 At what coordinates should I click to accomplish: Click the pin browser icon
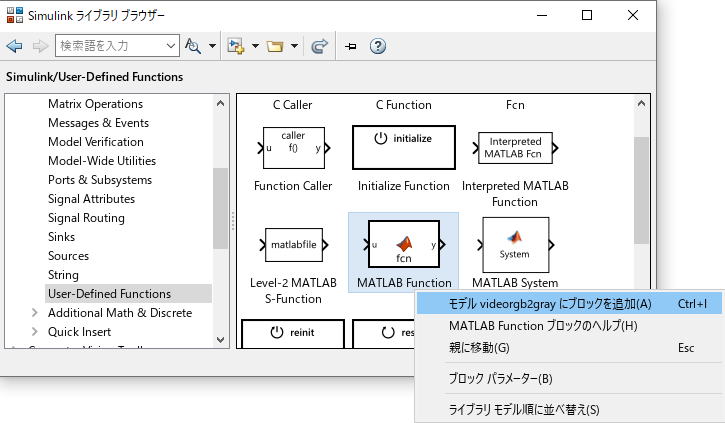tap(350, 46)
